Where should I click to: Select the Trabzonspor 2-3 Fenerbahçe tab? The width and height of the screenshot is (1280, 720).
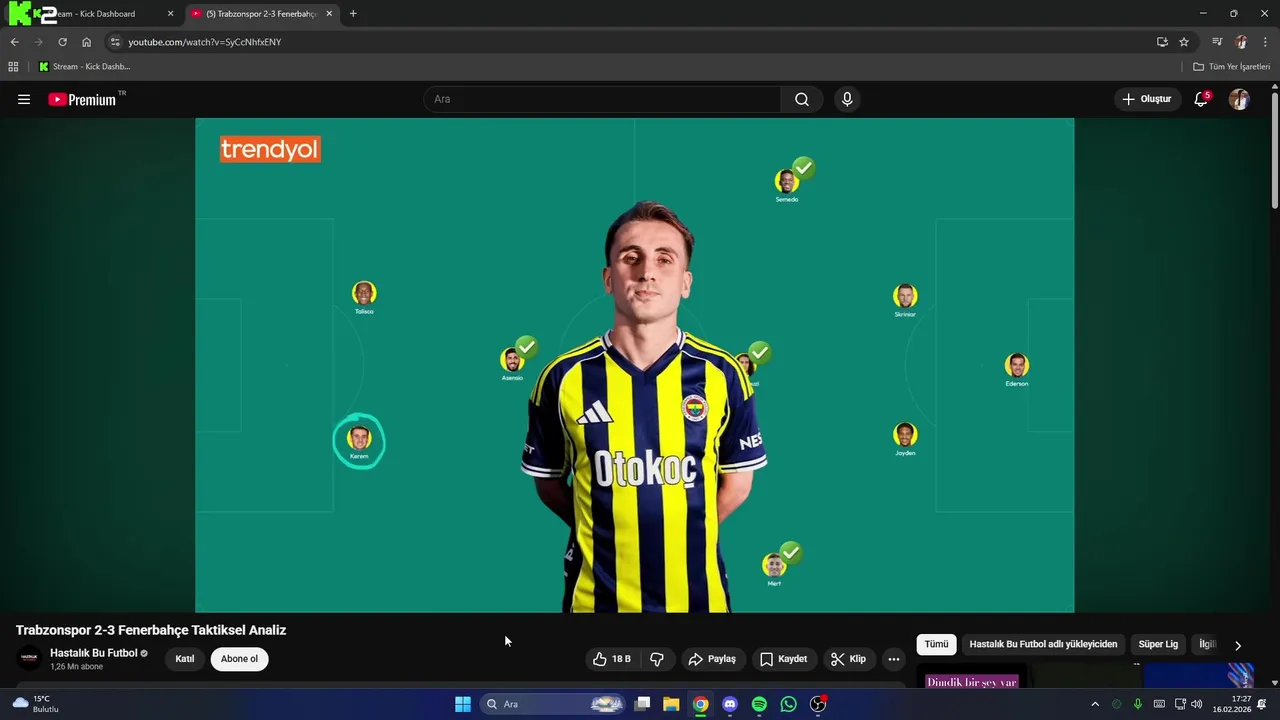point(260,14)
